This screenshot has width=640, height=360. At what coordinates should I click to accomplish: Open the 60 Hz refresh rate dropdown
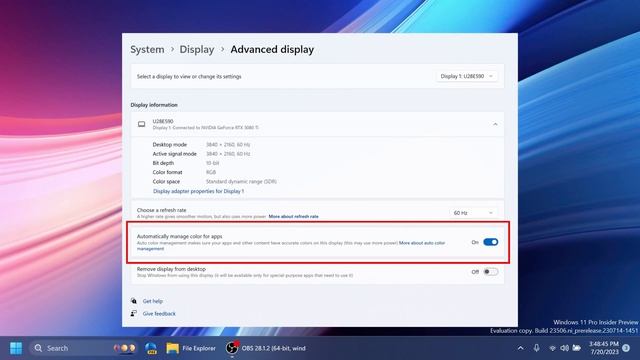coord(473,213)
